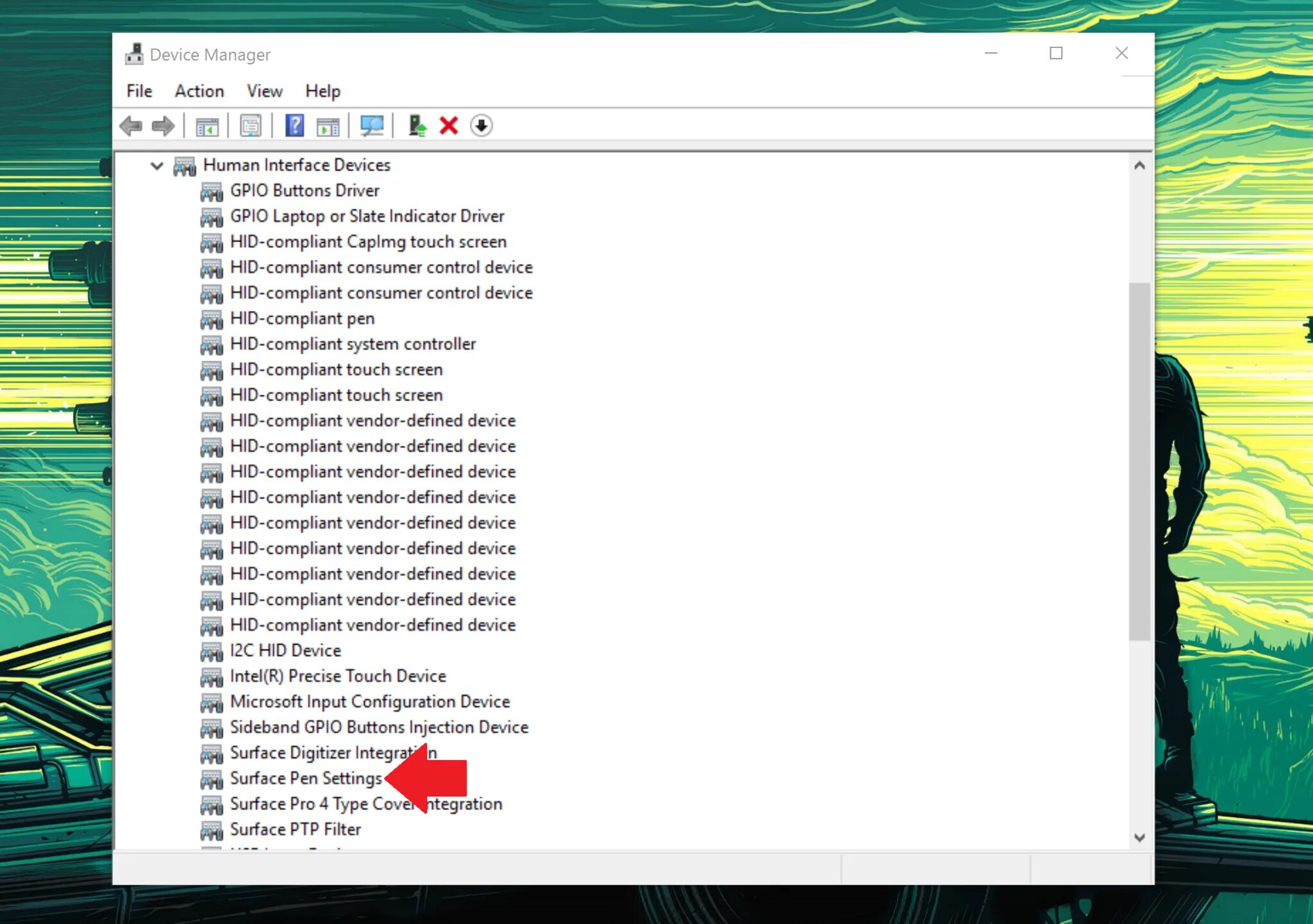Image resolution: width=1313 pixels, height=924 pixels.
Task: Click the red X Uninstall device icon
Action: (x=449, y=126)
